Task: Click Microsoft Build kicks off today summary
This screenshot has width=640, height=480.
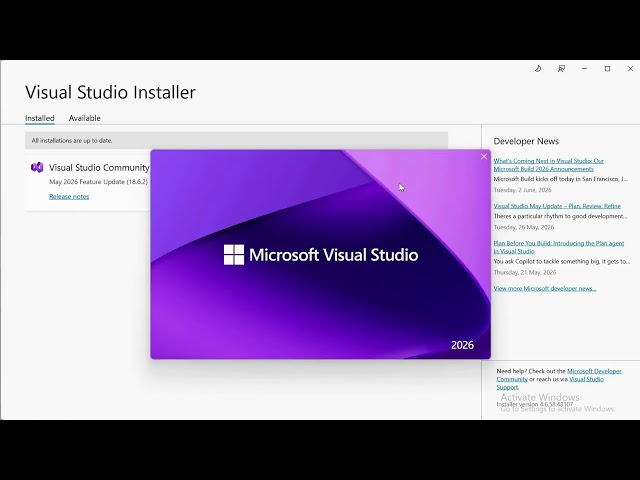Action: click(561, 179)
